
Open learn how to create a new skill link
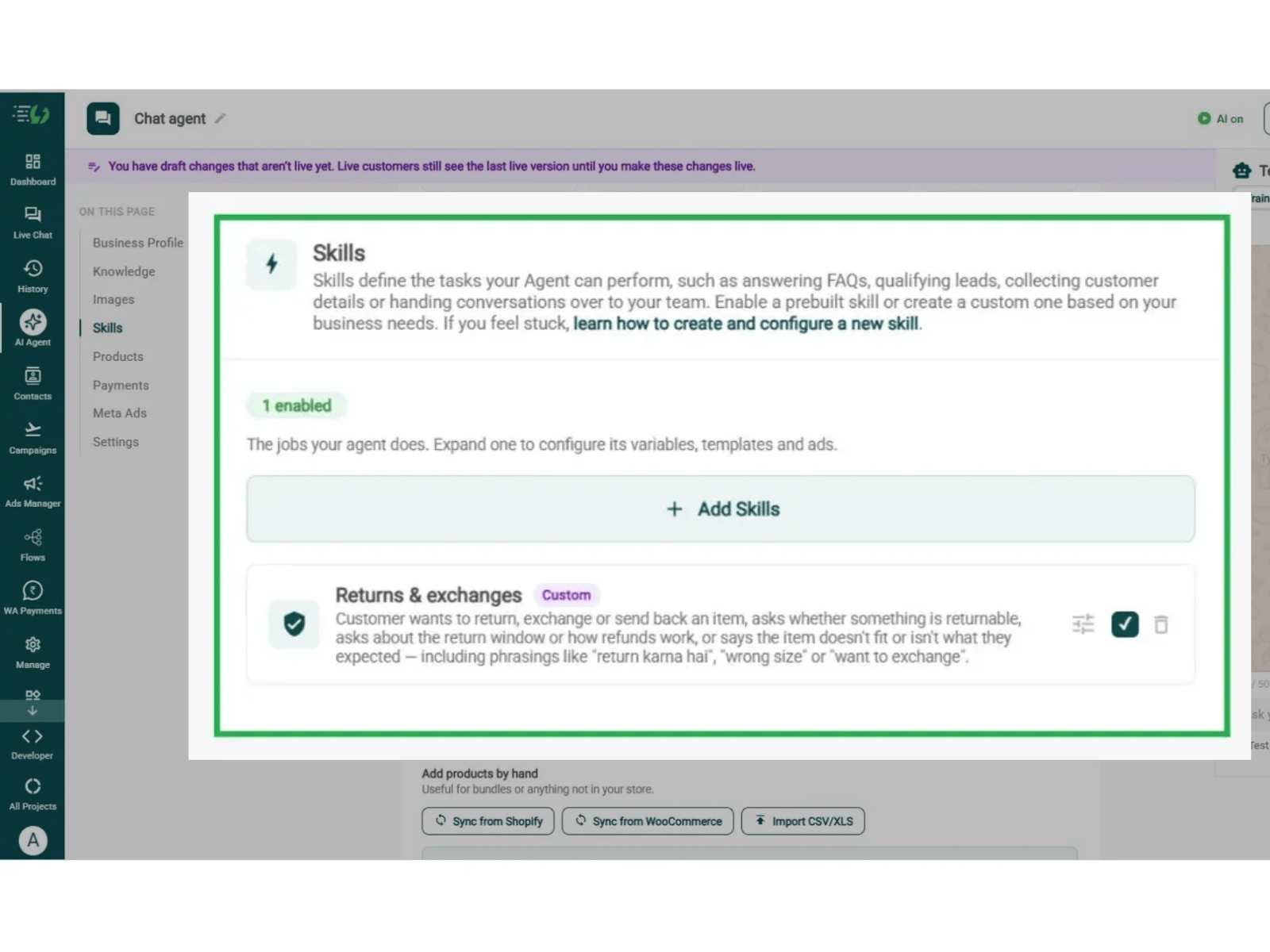pyautogui.click(x=745, y=324)
